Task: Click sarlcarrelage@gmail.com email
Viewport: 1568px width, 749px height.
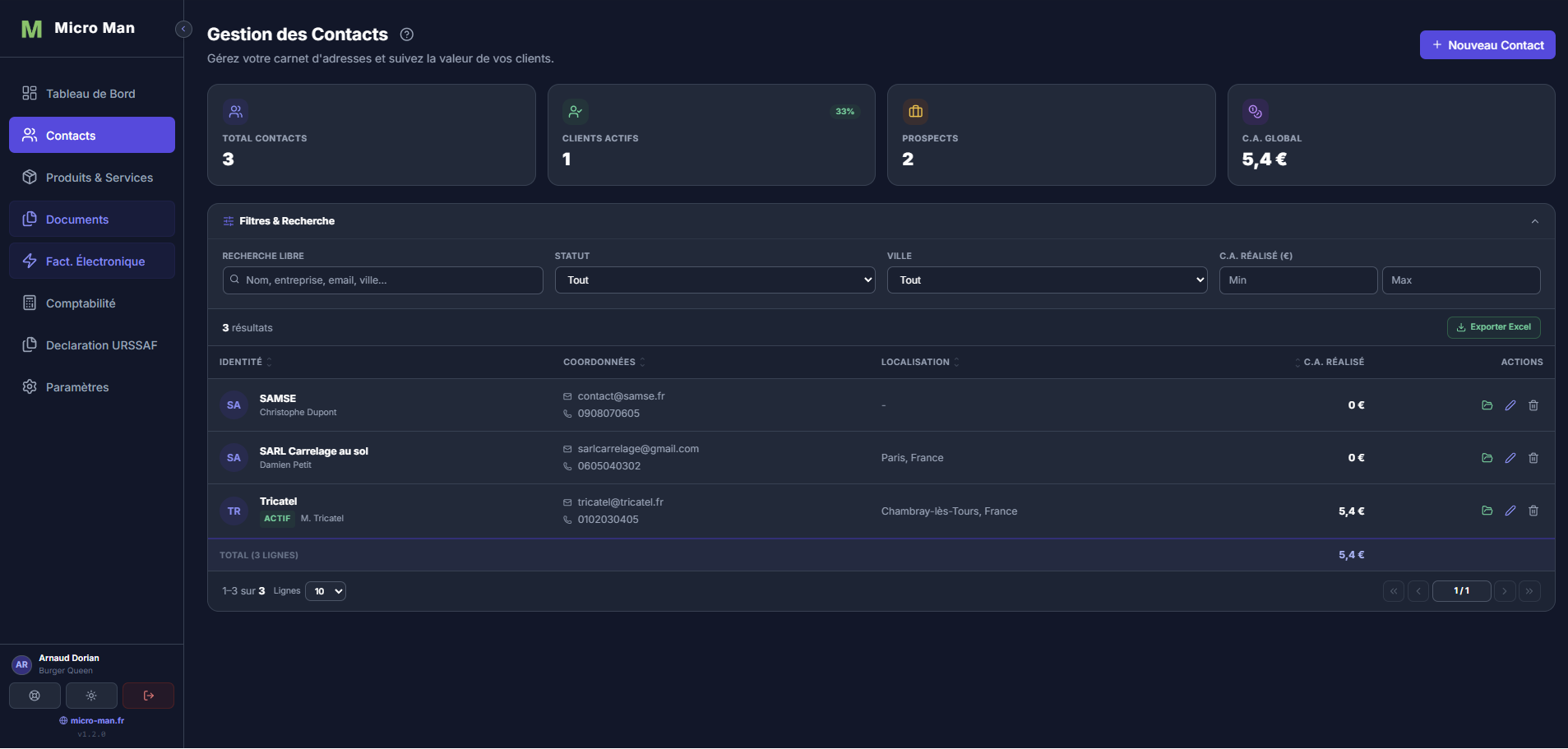Action: [638, 449]
